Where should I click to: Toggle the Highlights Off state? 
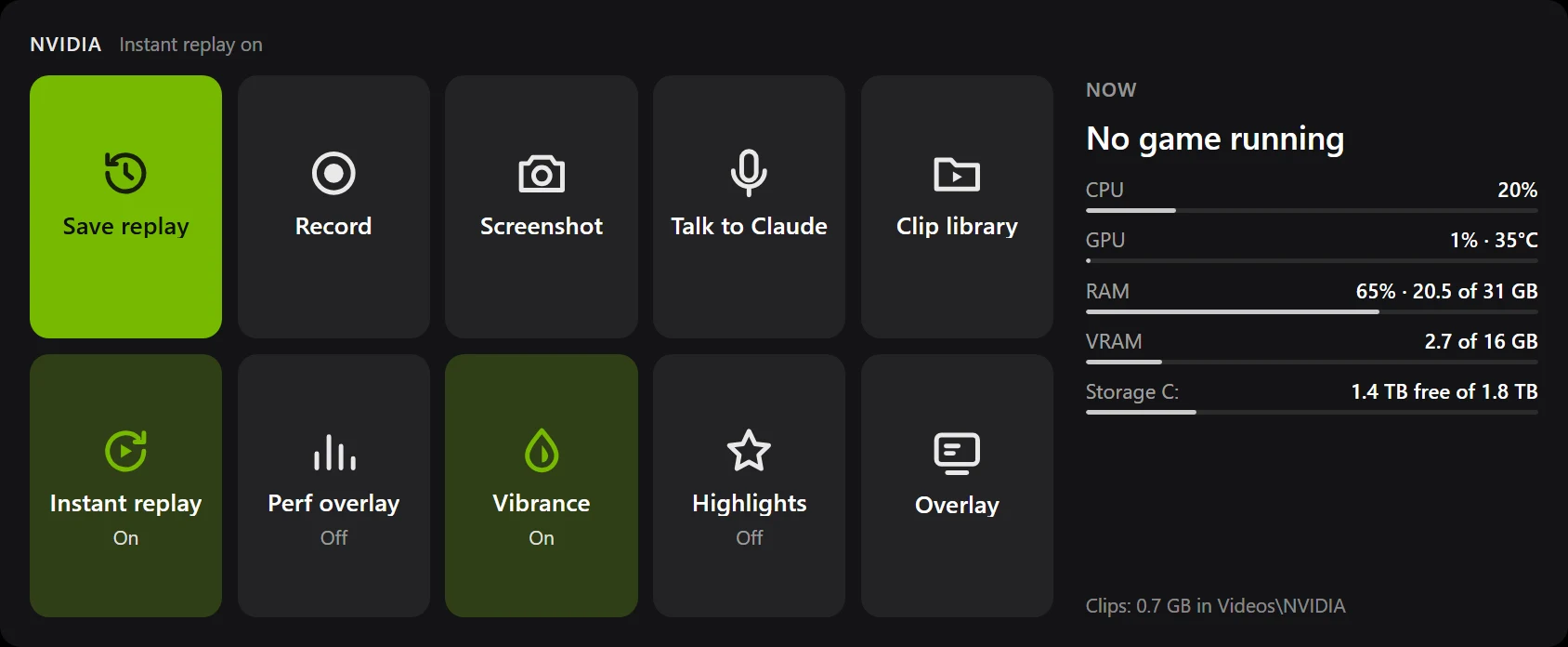coord(749,538)
